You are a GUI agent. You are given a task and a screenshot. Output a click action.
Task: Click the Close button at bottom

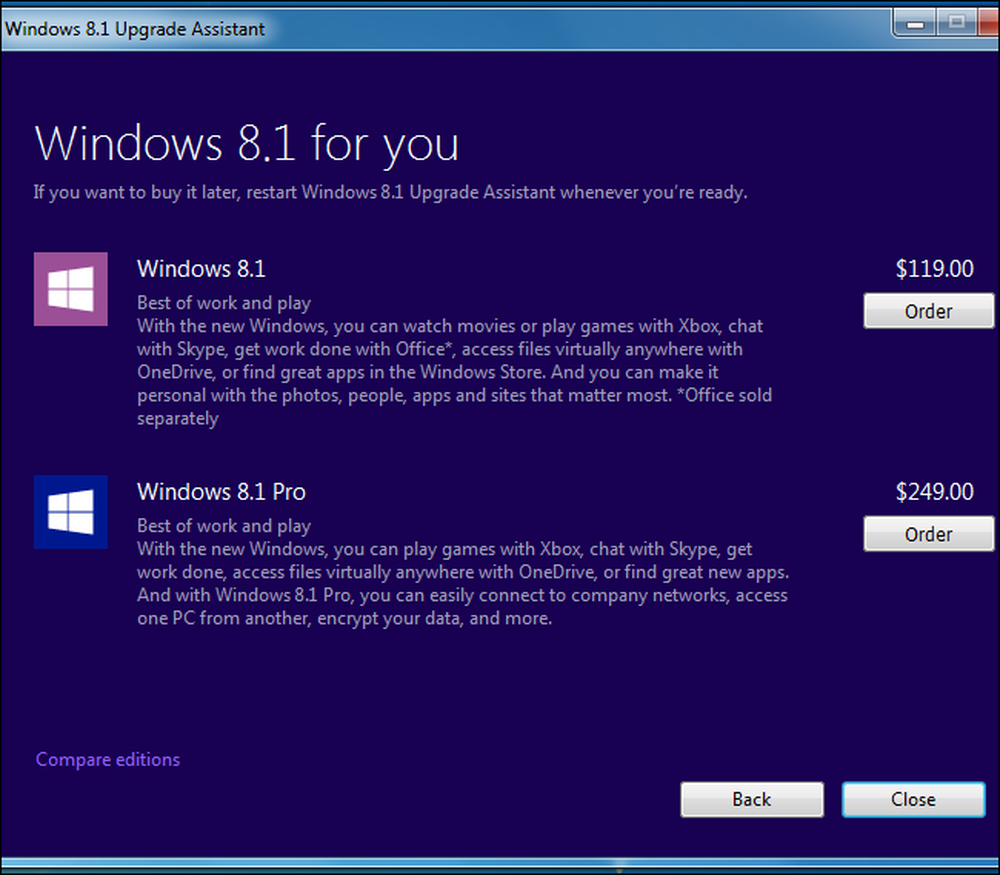coord(914,800)
